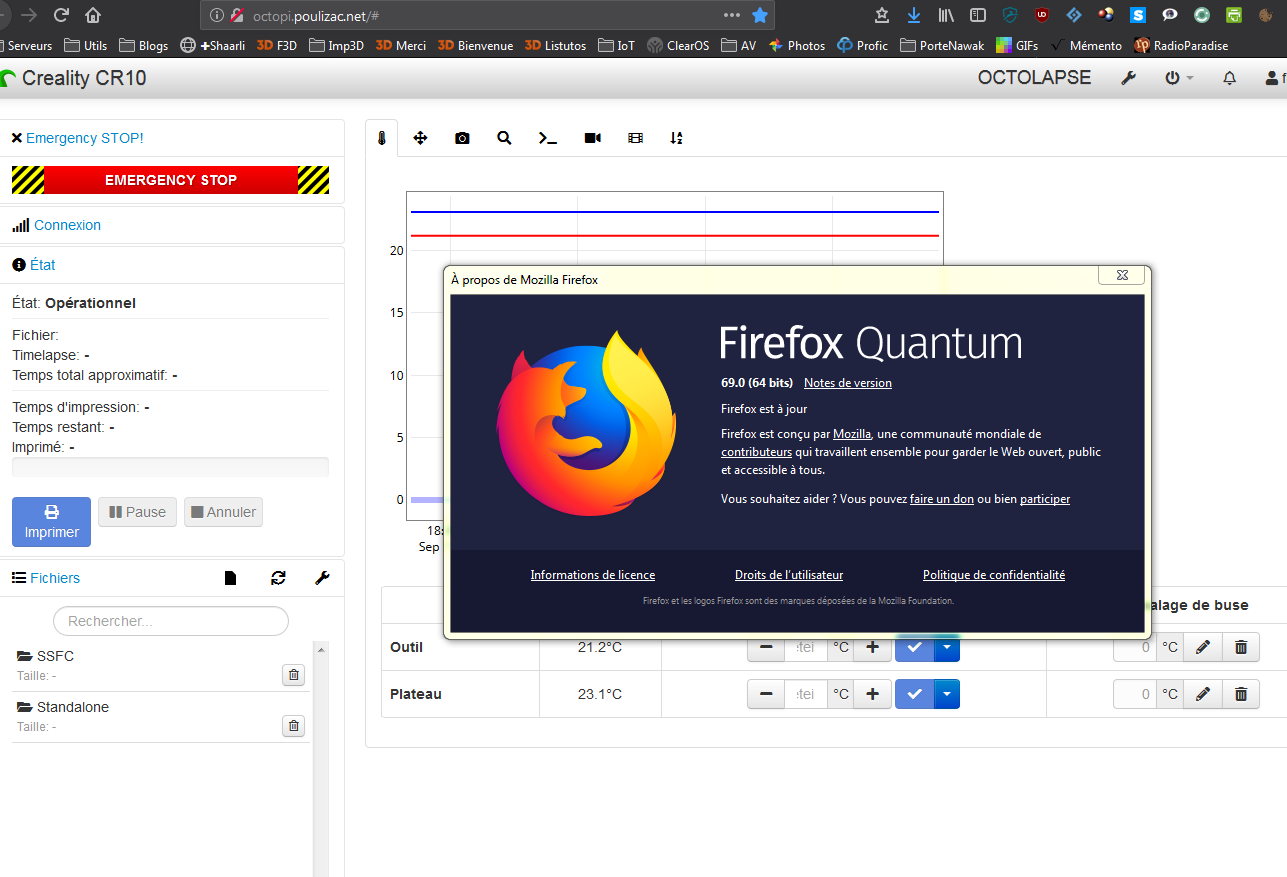The image size is (1287, 877).
Task: Open the film strip icon tab
Action: (x=635, y=138)
